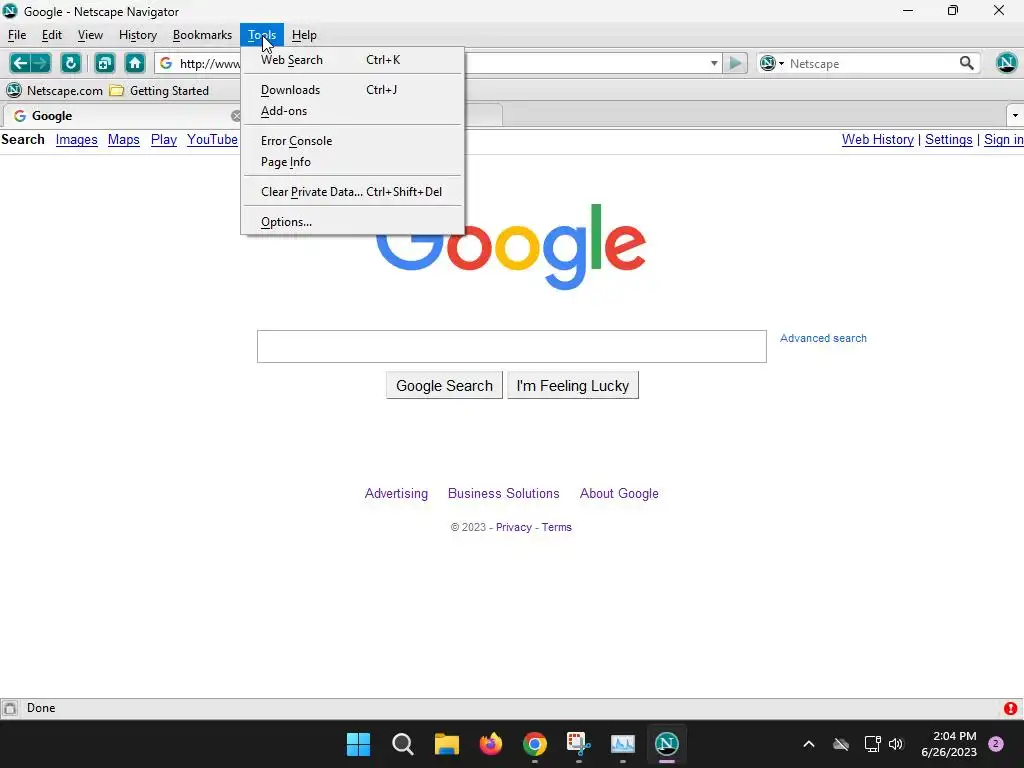Open the Bookmarks menu
The image size is (1024, 768).
pyautogui.click(x=202, y=35)
